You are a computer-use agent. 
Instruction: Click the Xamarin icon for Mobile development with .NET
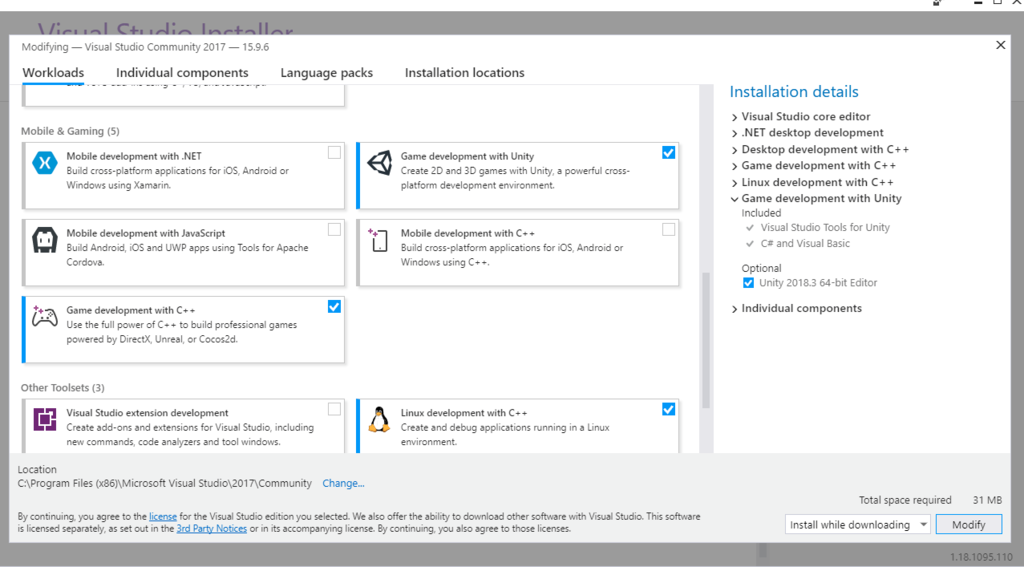coord(44,163)
